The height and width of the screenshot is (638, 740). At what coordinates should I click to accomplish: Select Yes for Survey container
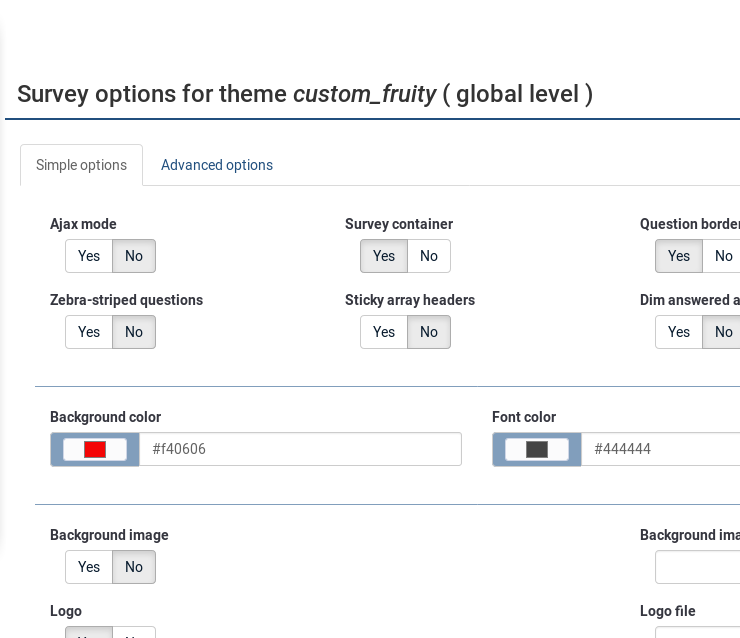tap(384, 256)
